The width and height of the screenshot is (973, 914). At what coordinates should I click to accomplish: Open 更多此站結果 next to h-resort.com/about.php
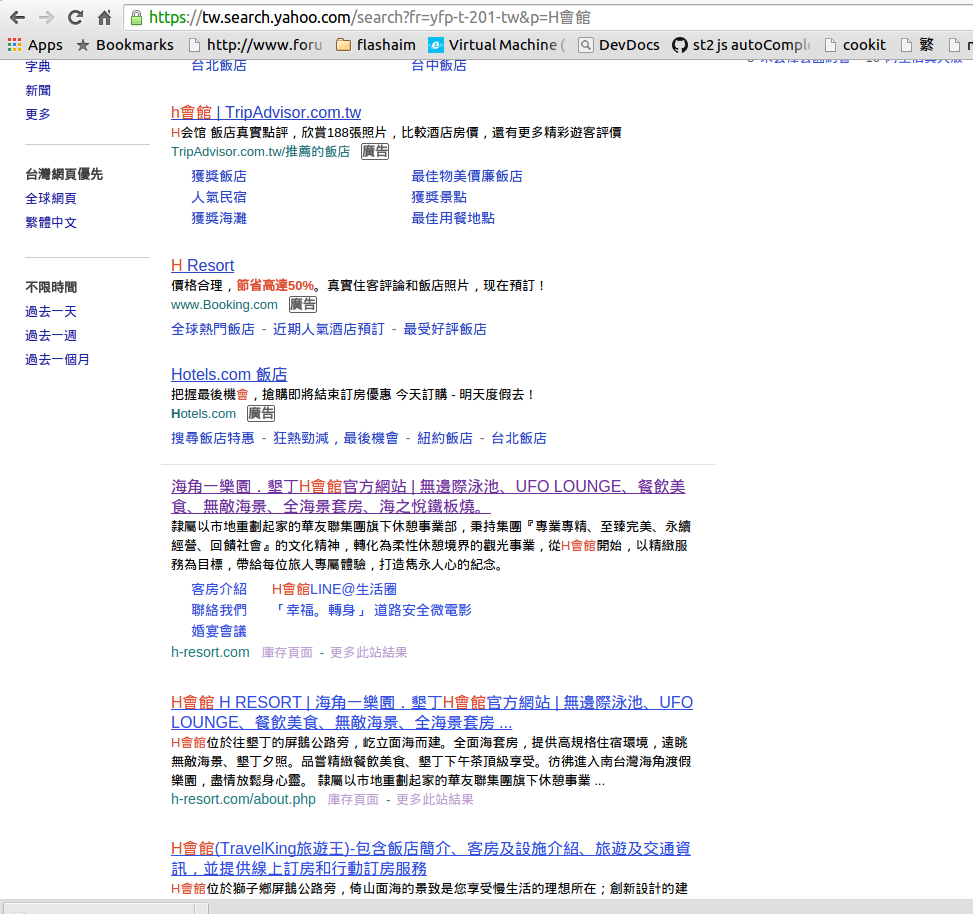[x=435, y=800]
